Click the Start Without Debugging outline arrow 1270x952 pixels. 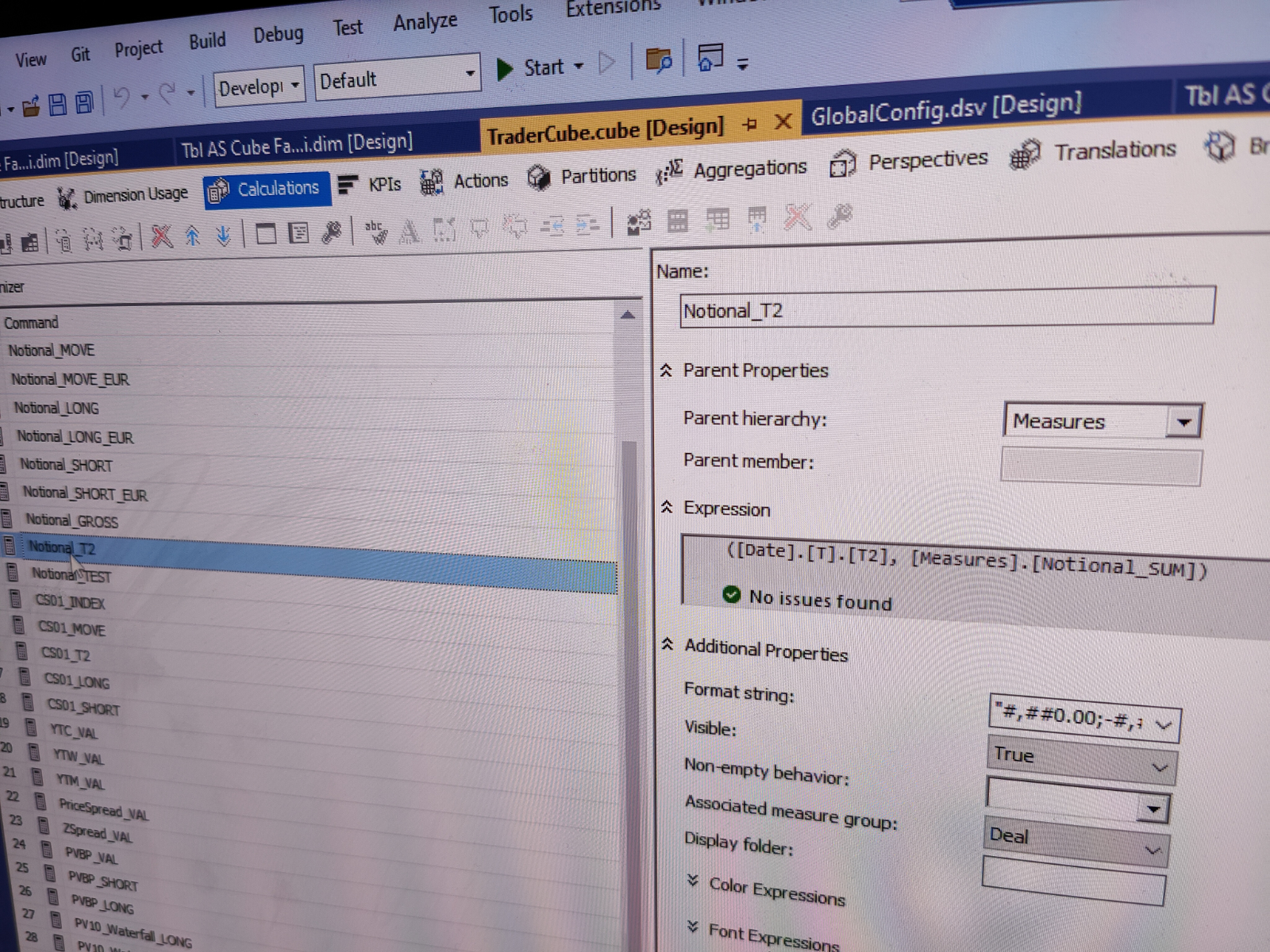click(607, 63)
